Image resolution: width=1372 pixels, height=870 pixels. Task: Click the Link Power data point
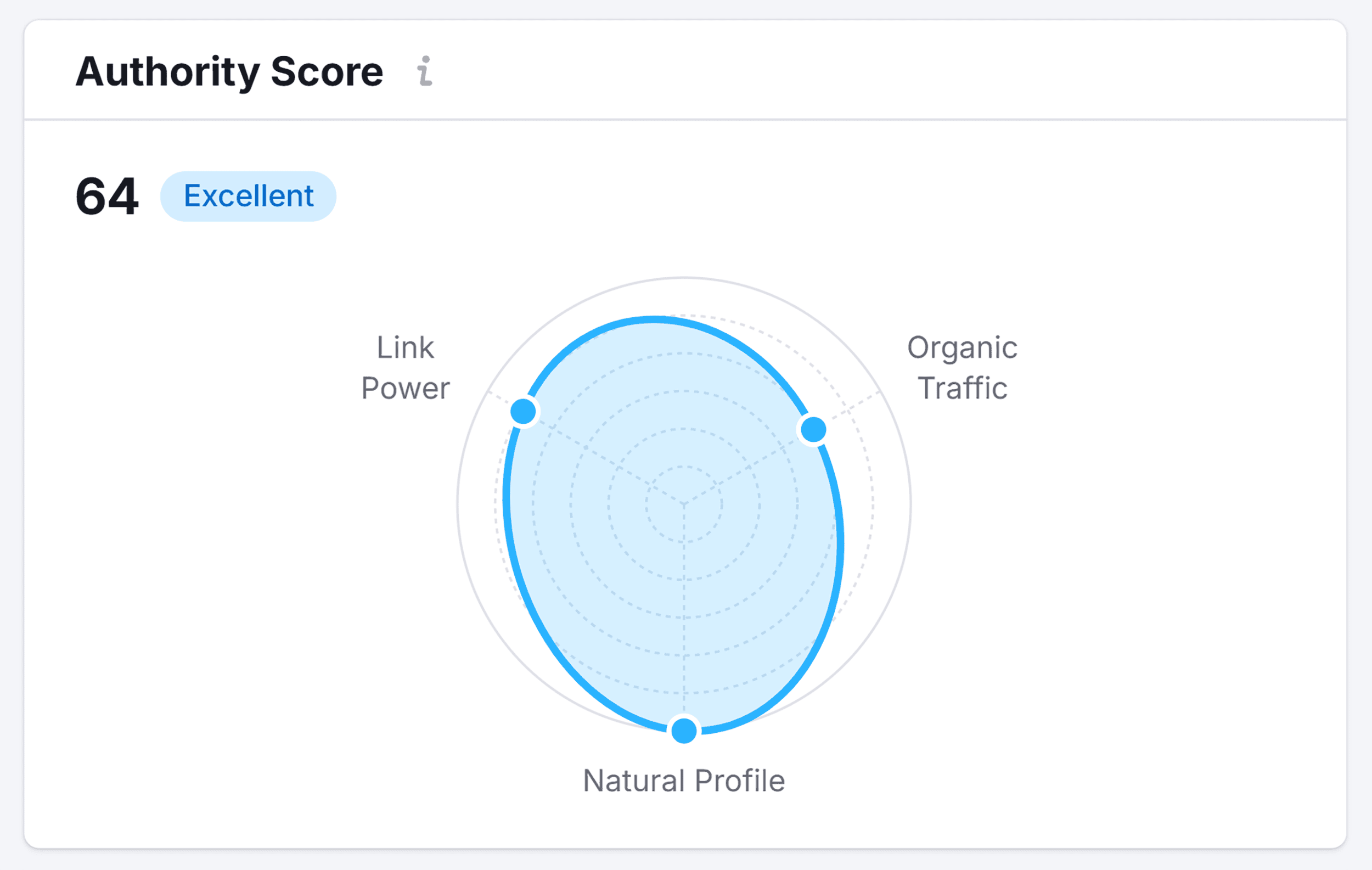[x=525, y=411]
